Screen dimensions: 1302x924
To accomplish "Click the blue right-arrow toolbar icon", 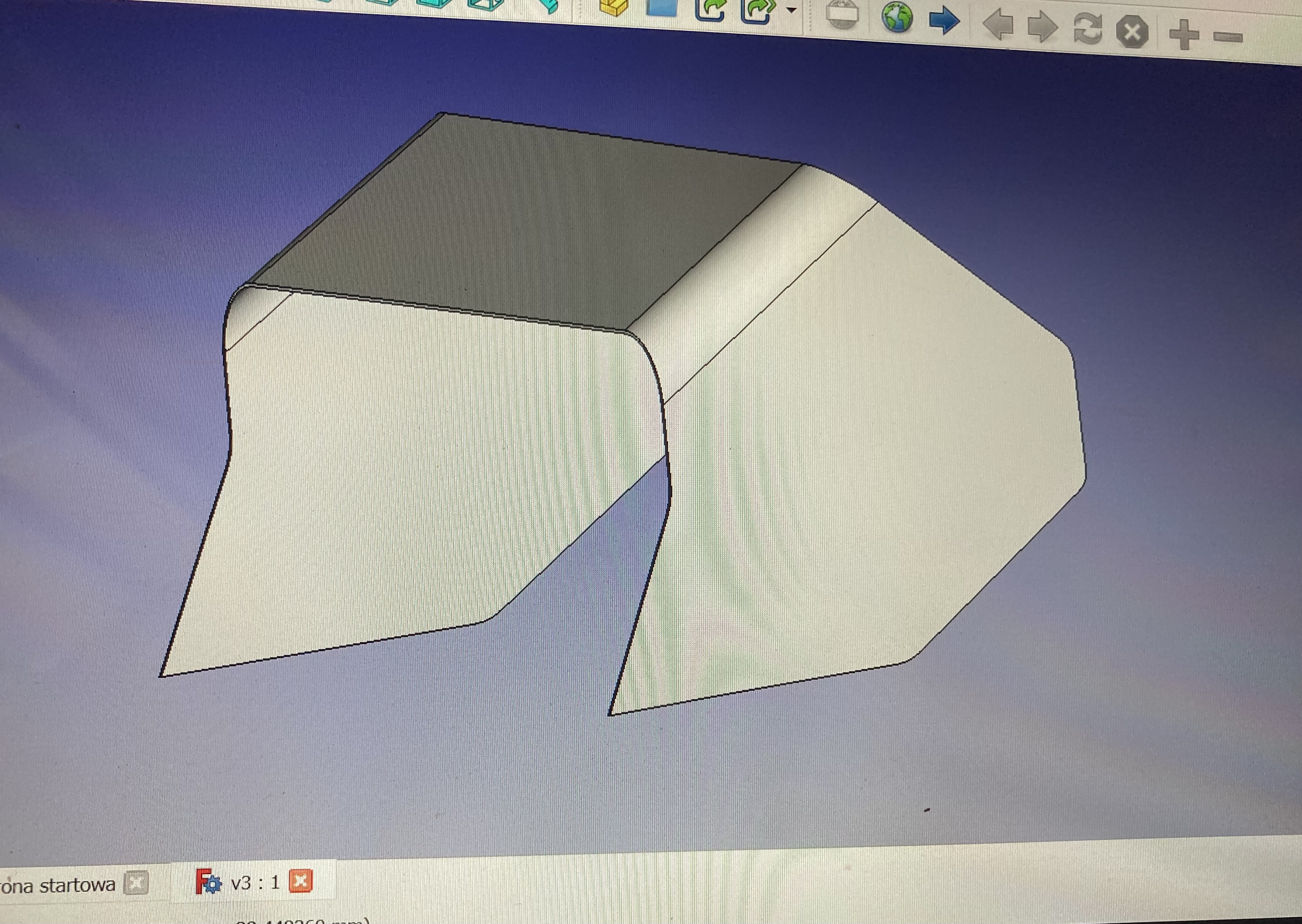I will [x=944, y=21].
